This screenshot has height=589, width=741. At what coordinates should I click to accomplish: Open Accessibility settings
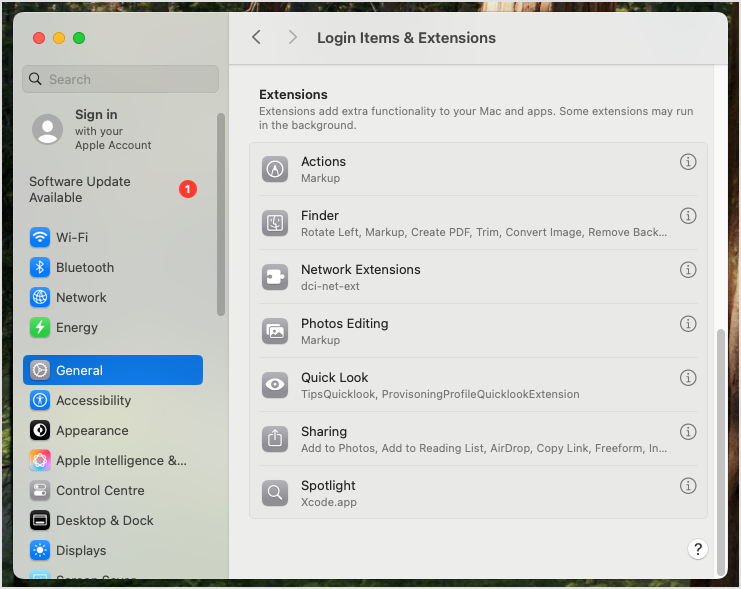point(113,400)
